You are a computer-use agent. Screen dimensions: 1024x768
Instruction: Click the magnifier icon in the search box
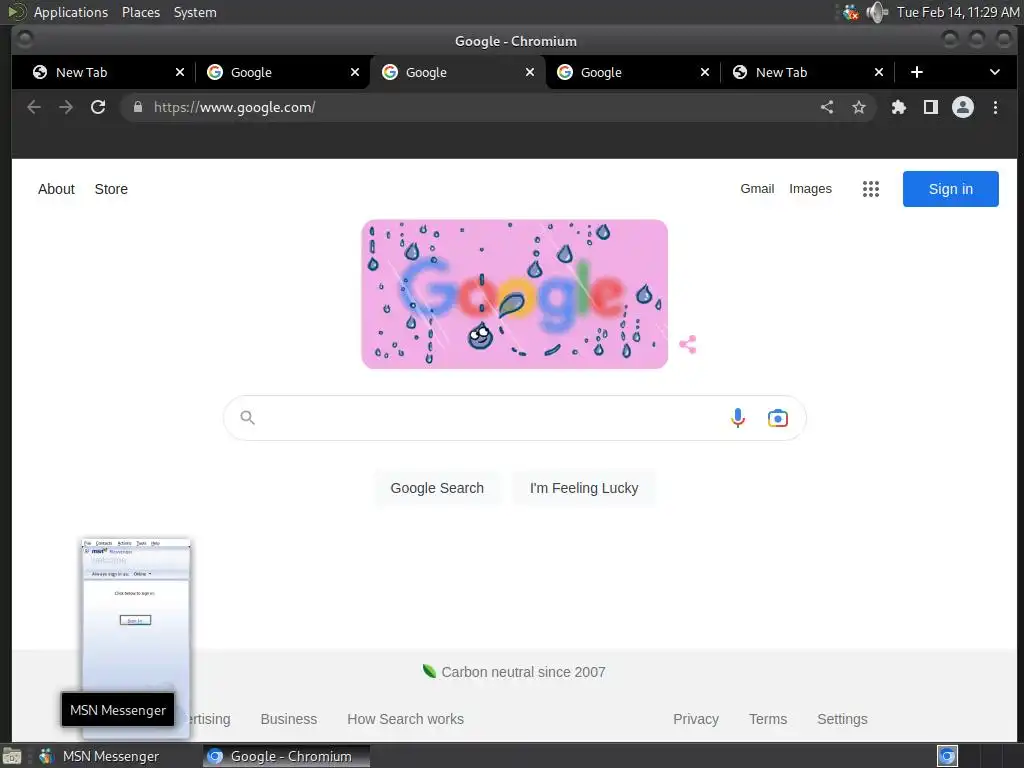[x=247, y=417]
